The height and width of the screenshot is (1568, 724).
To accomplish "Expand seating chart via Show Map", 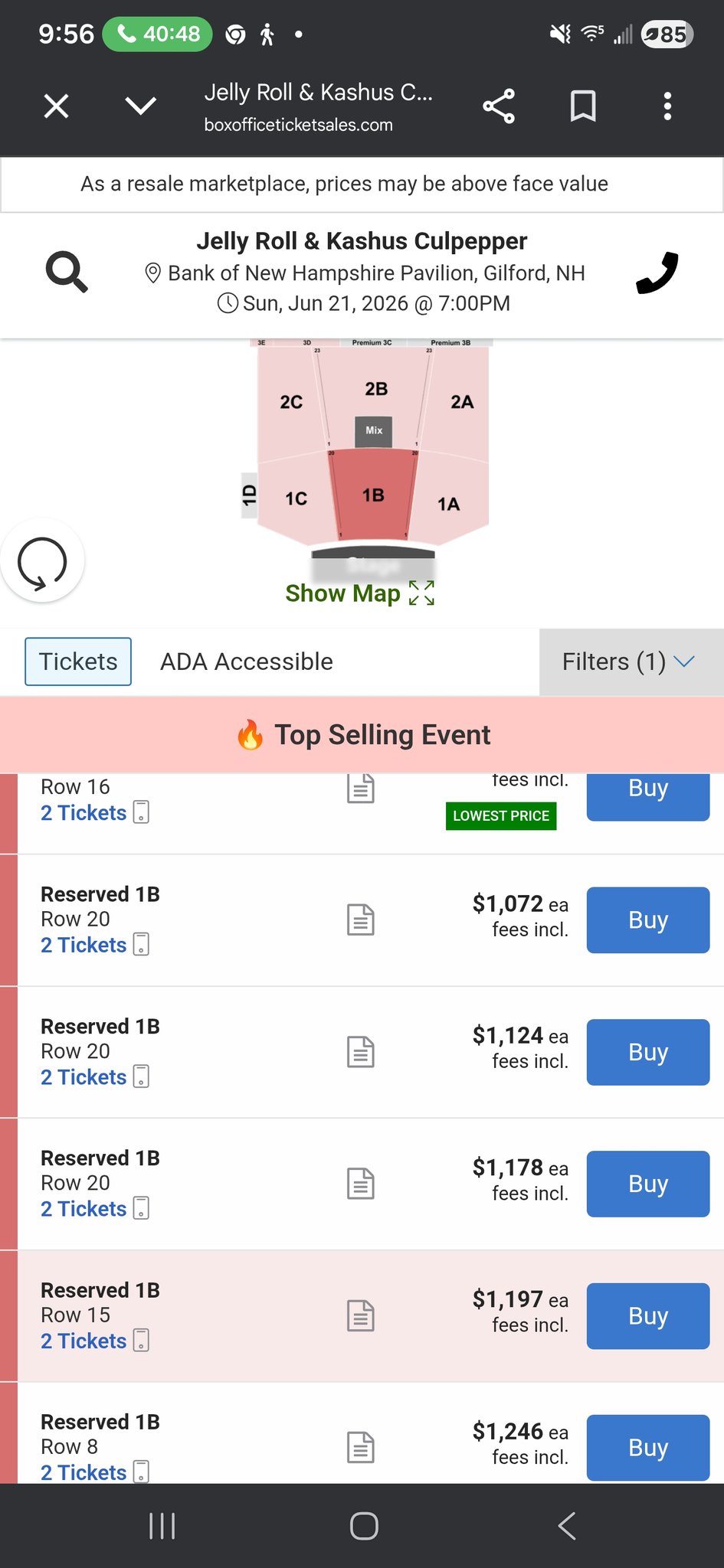I will point(359,593).
